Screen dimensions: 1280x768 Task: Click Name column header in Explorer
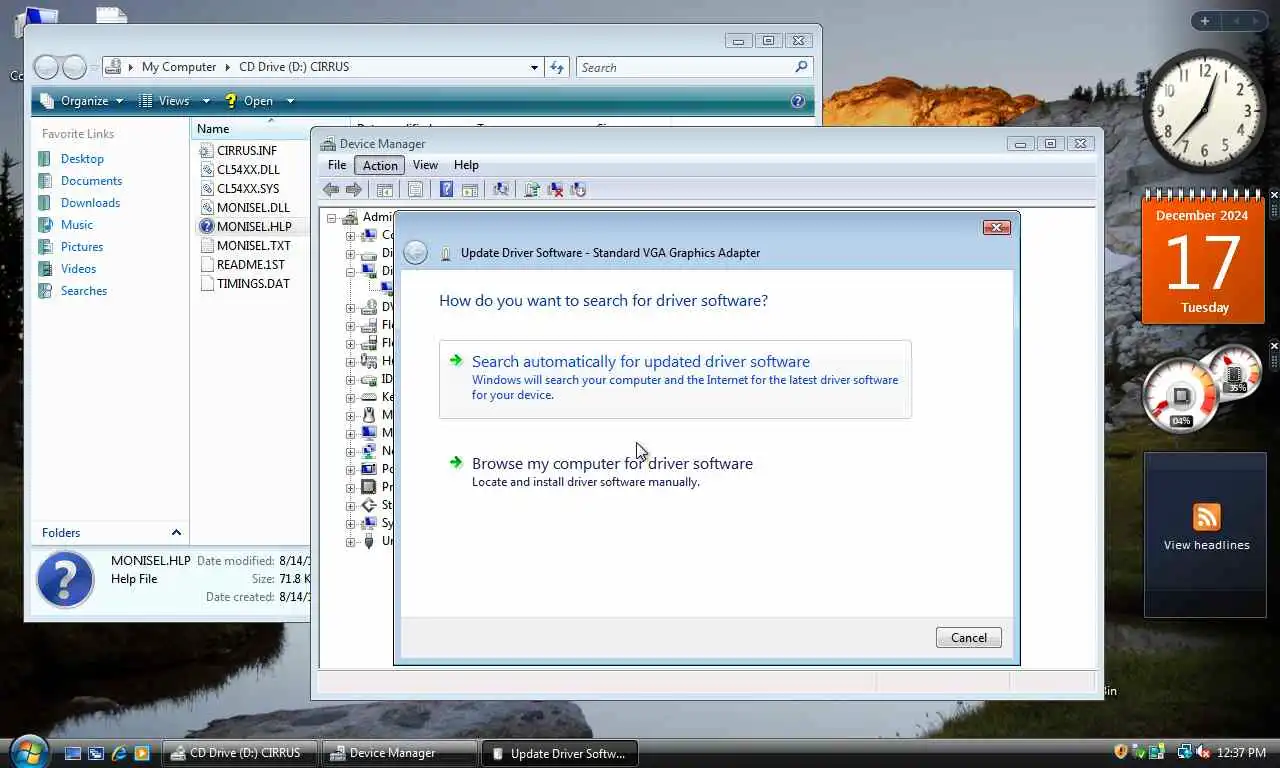[250, 129]
